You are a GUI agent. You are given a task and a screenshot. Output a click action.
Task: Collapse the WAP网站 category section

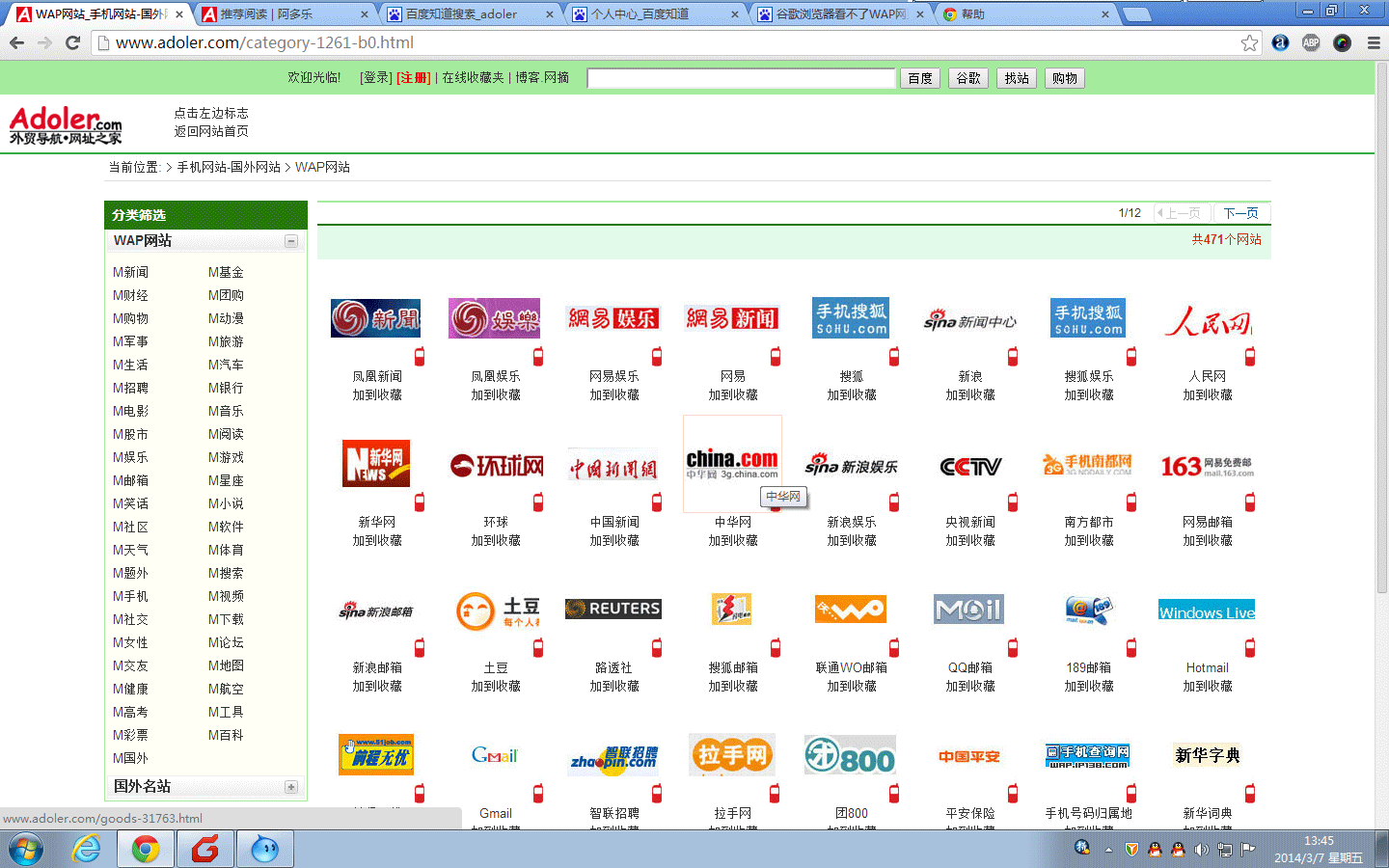click(x=291, y=241)
